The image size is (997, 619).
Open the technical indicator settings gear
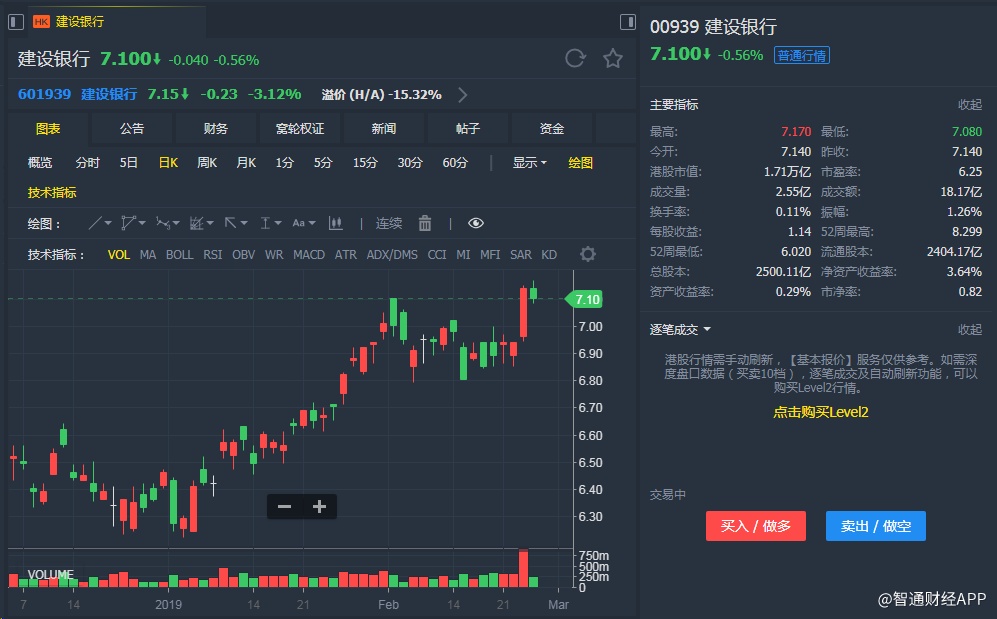coord(588,254)
